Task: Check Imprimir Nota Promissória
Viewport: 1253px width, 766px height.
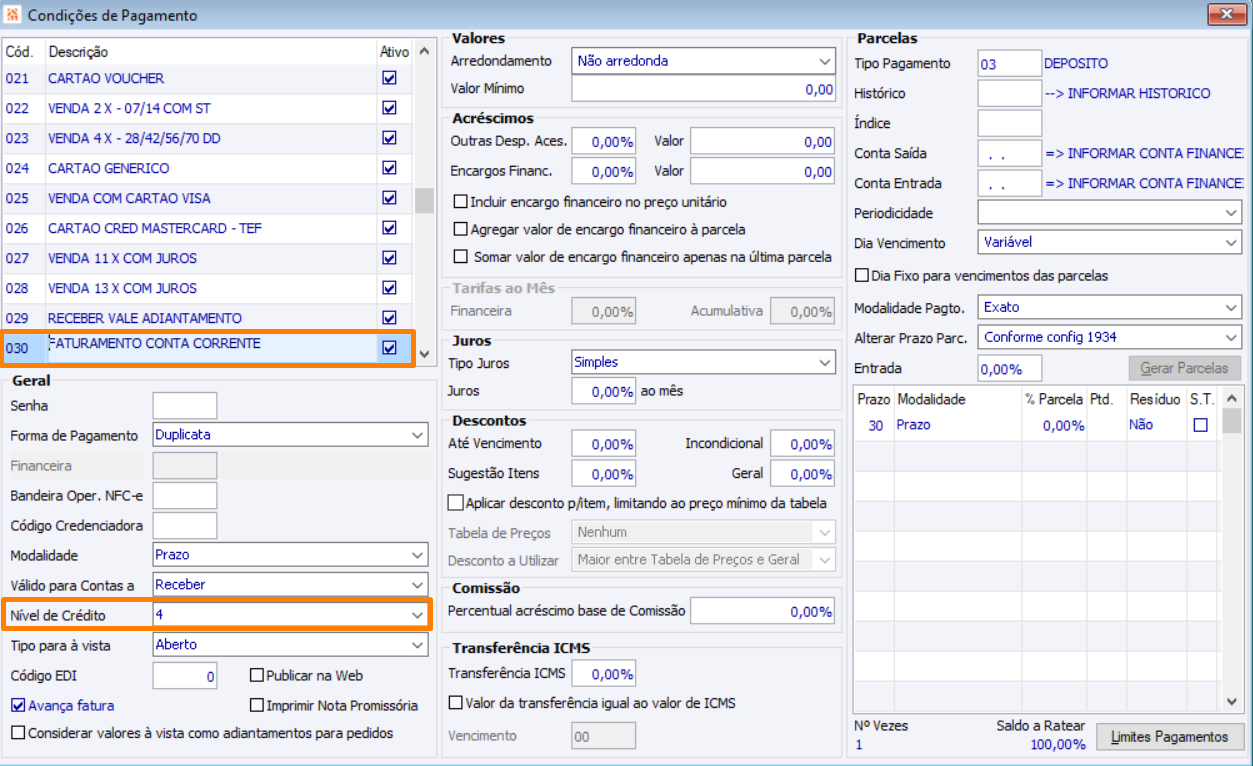Action: tap(257, 705)
